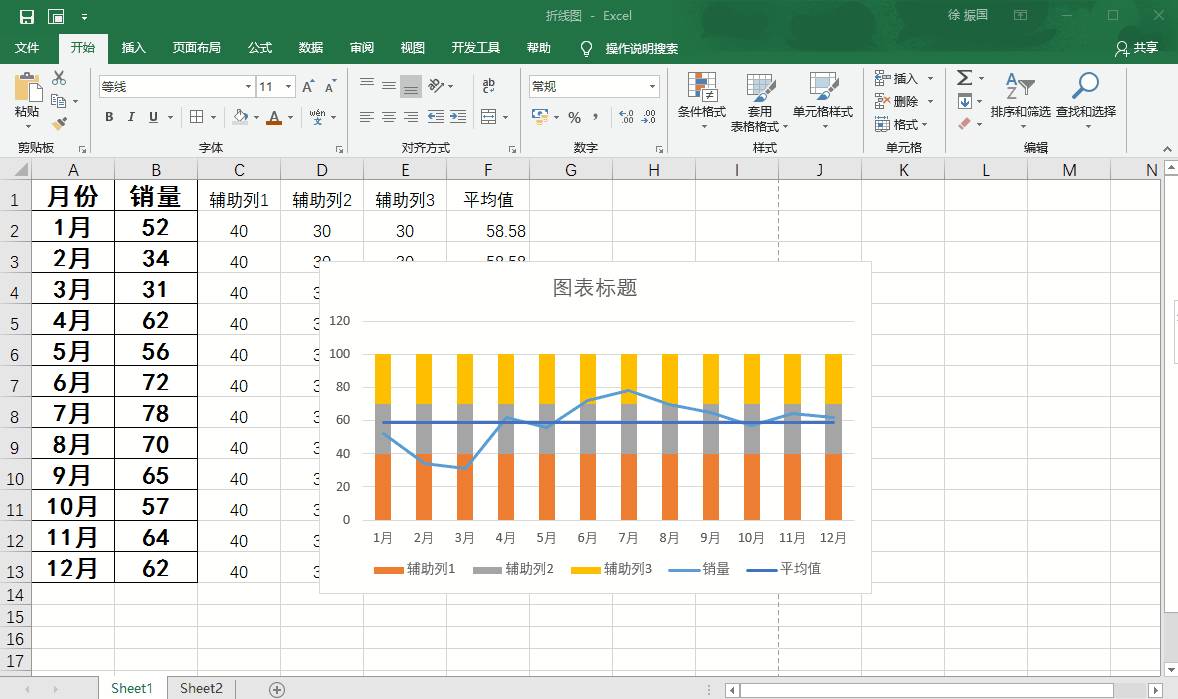This screenshot has height=699, width=1178.
Task: Click the Paste clipboard icon
Action: point(27,89)
